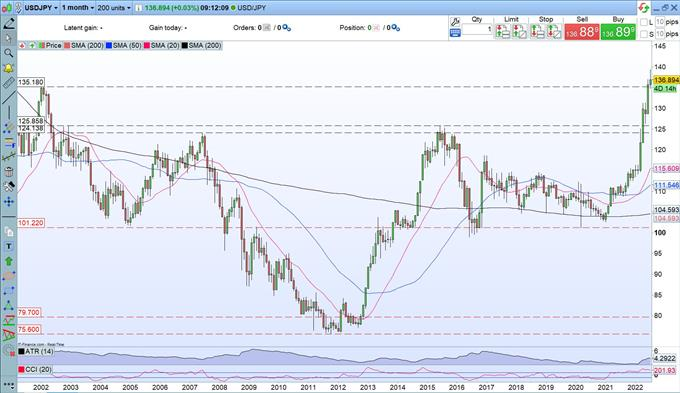Open the 200 units dropdown
This screenshot has width=680, height=393.
[x=114, y=8]
